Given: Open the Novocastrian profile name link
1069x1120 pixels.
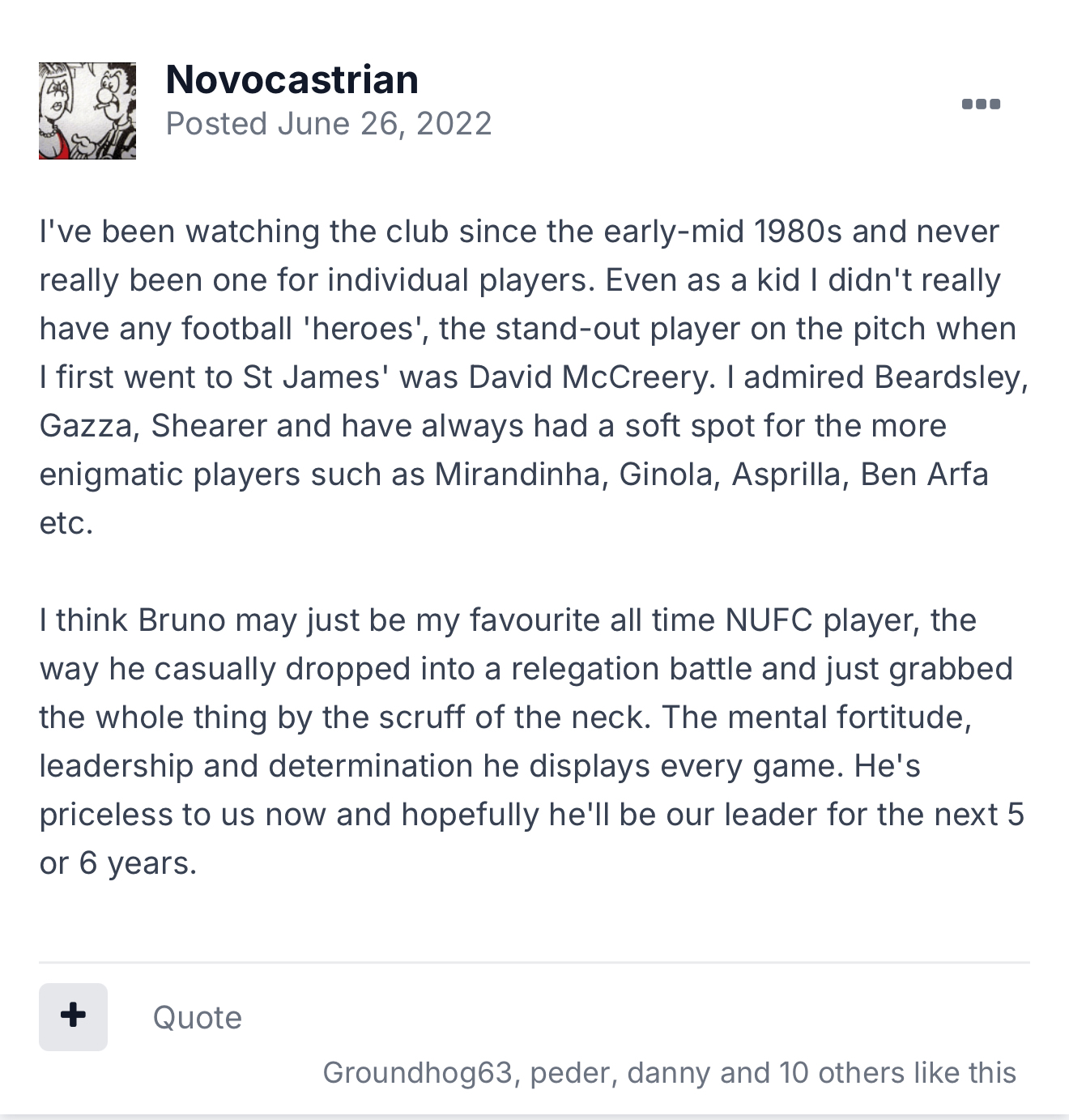Looking at the screenshot, I should pos(292,79).
